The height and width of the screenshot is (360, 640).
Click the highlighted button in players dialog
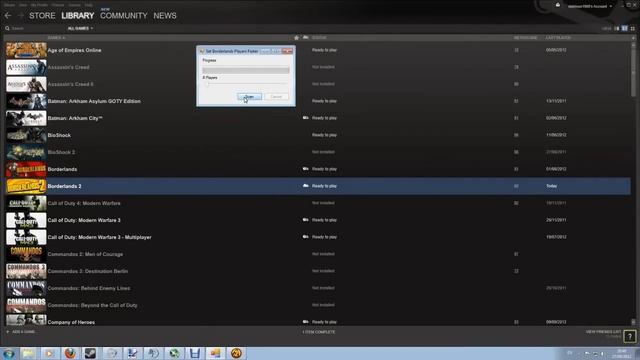[249, 97]
